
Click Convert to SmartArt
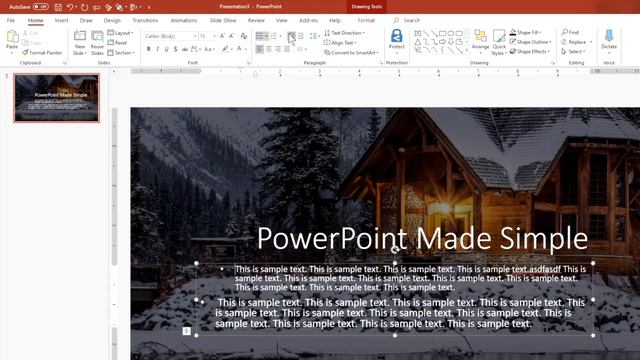[x=351, y=53]
